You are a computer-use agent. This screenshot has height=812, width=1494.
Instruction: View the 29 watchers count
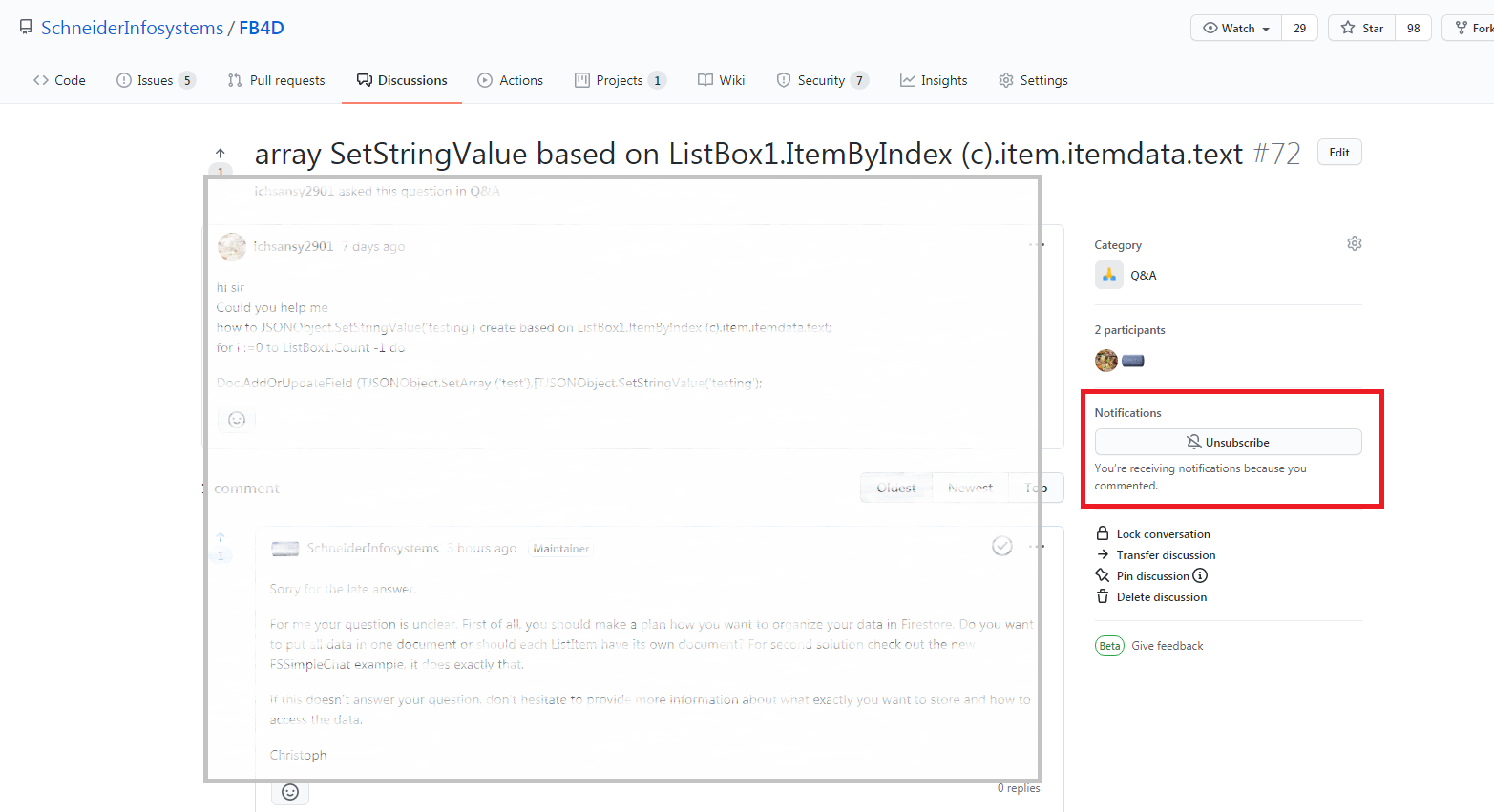1299,28
